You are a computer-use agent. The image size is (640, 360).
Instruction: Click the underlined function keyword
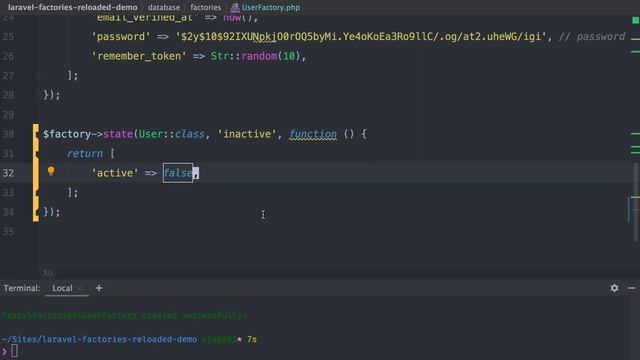pyautogui.click(x=313, y=134)
